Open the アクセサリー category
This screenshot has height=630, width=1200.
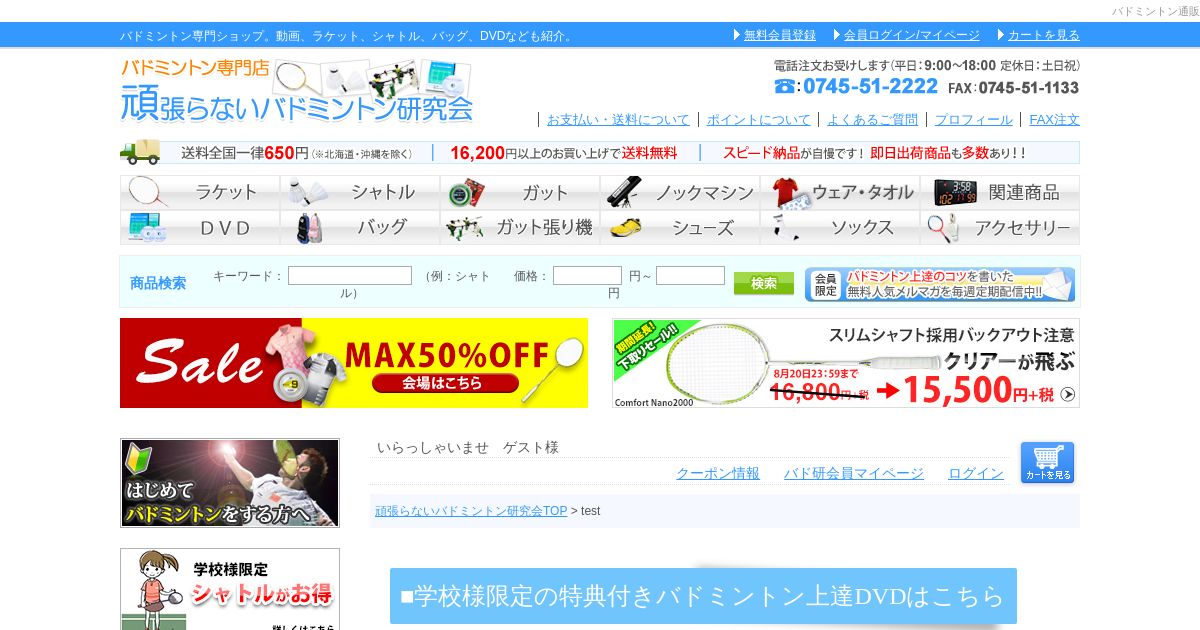coord(1000,227)
